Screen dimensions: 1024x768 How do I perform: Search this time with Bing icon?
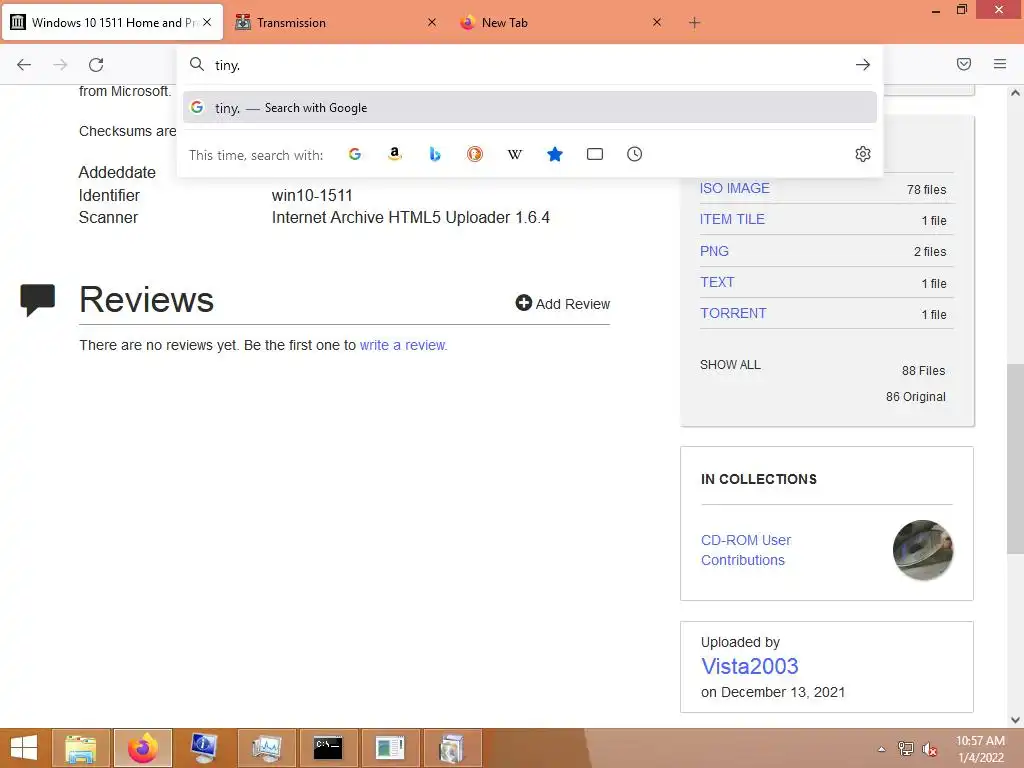(435, 154)
